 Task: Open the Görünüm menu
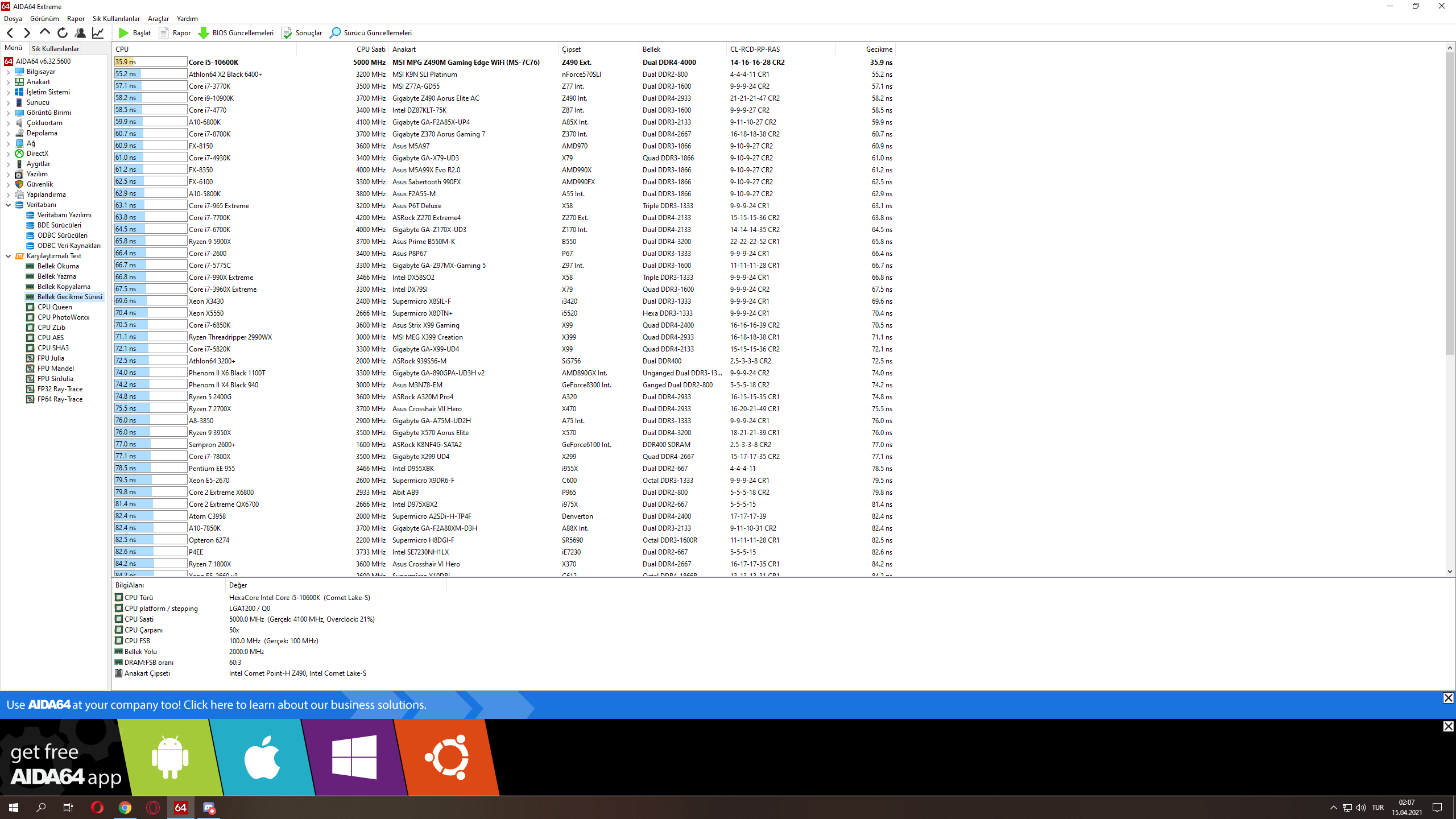(x=44, y=19)
